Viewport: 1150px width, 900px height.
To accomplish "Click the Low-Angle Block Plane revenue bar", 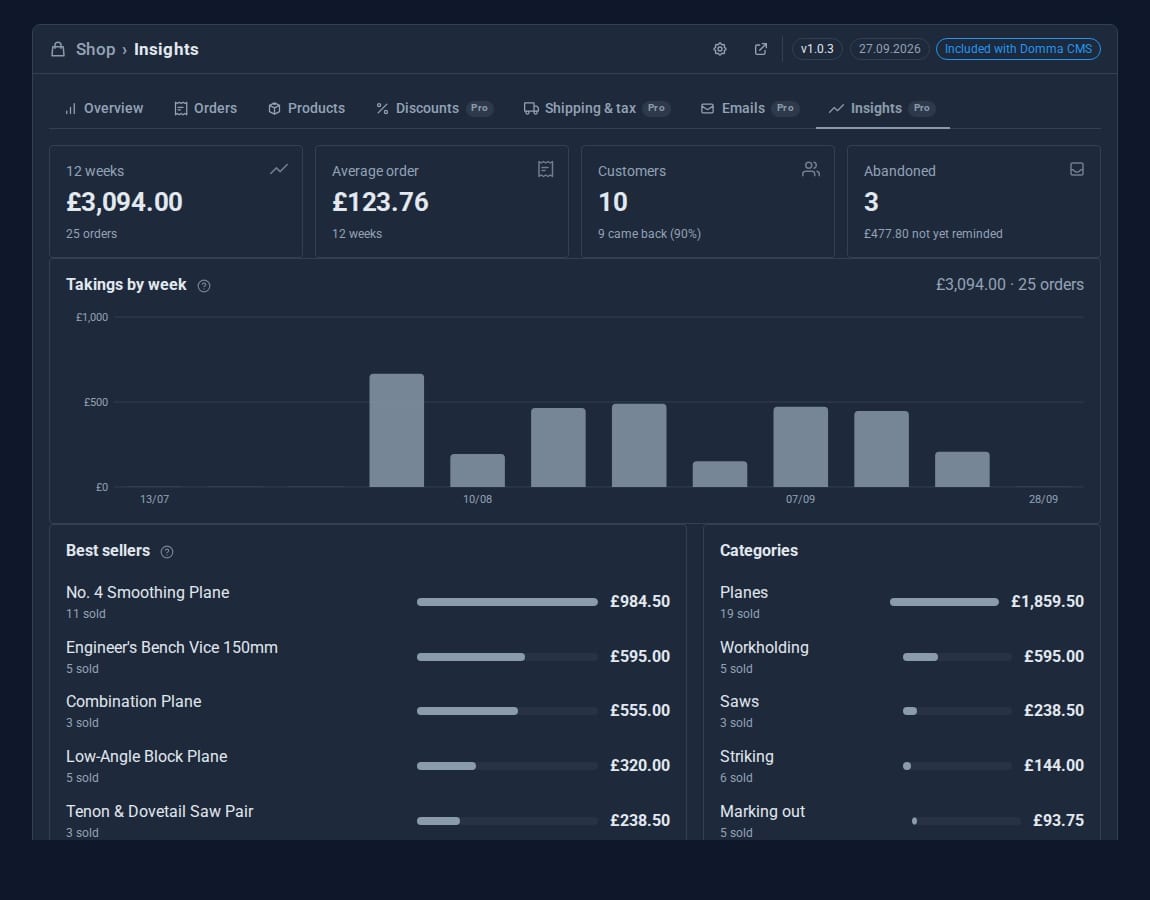I will pyautogui.click(x=508, y=767).
